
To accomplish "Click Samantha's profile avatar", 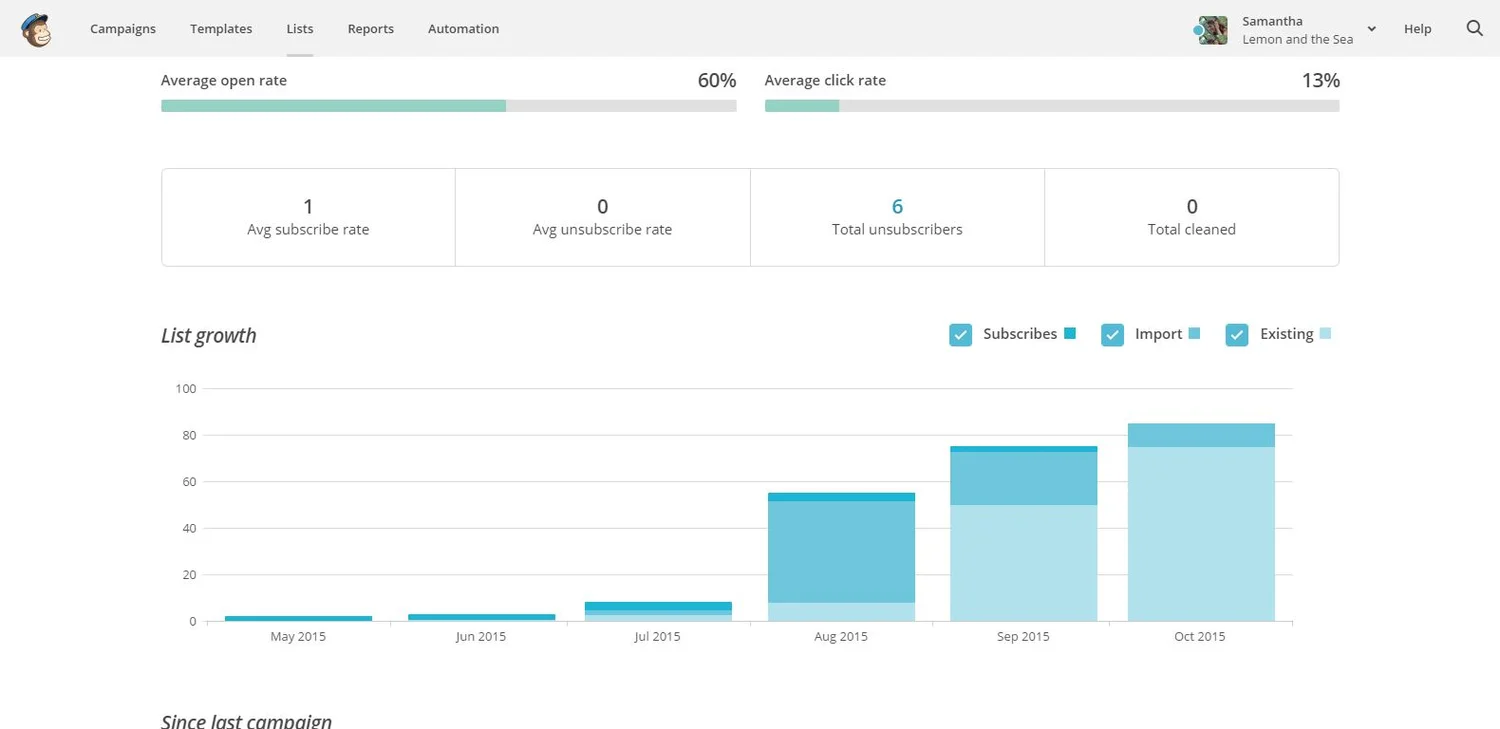I will tap(1212, 30).
